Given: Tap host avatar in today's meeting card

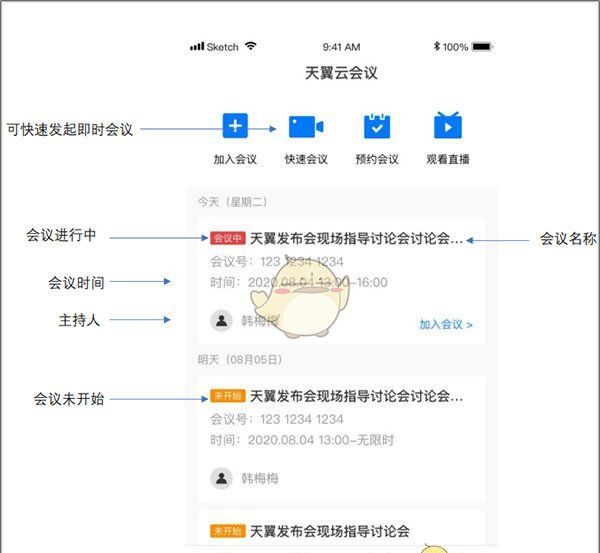Looking at the screenshot, I should tap(221, 320).
